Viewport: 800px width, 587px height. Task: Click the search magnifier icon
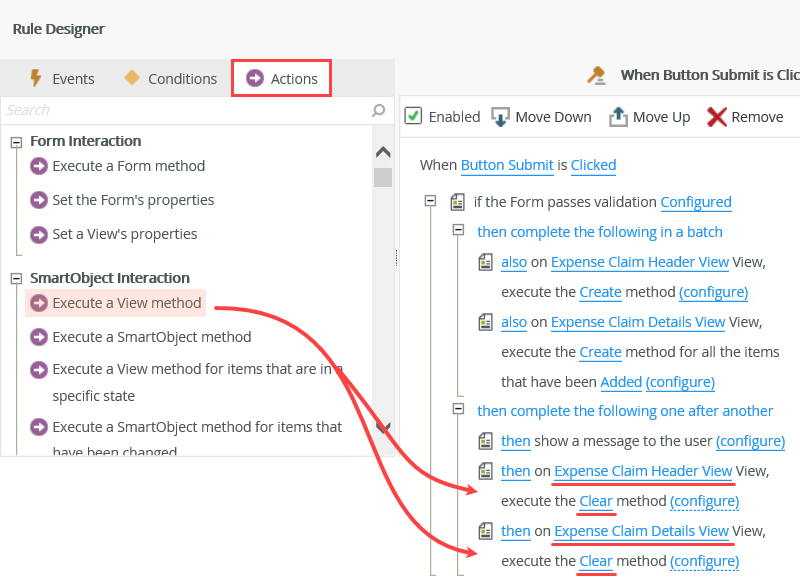coord(378,110)
